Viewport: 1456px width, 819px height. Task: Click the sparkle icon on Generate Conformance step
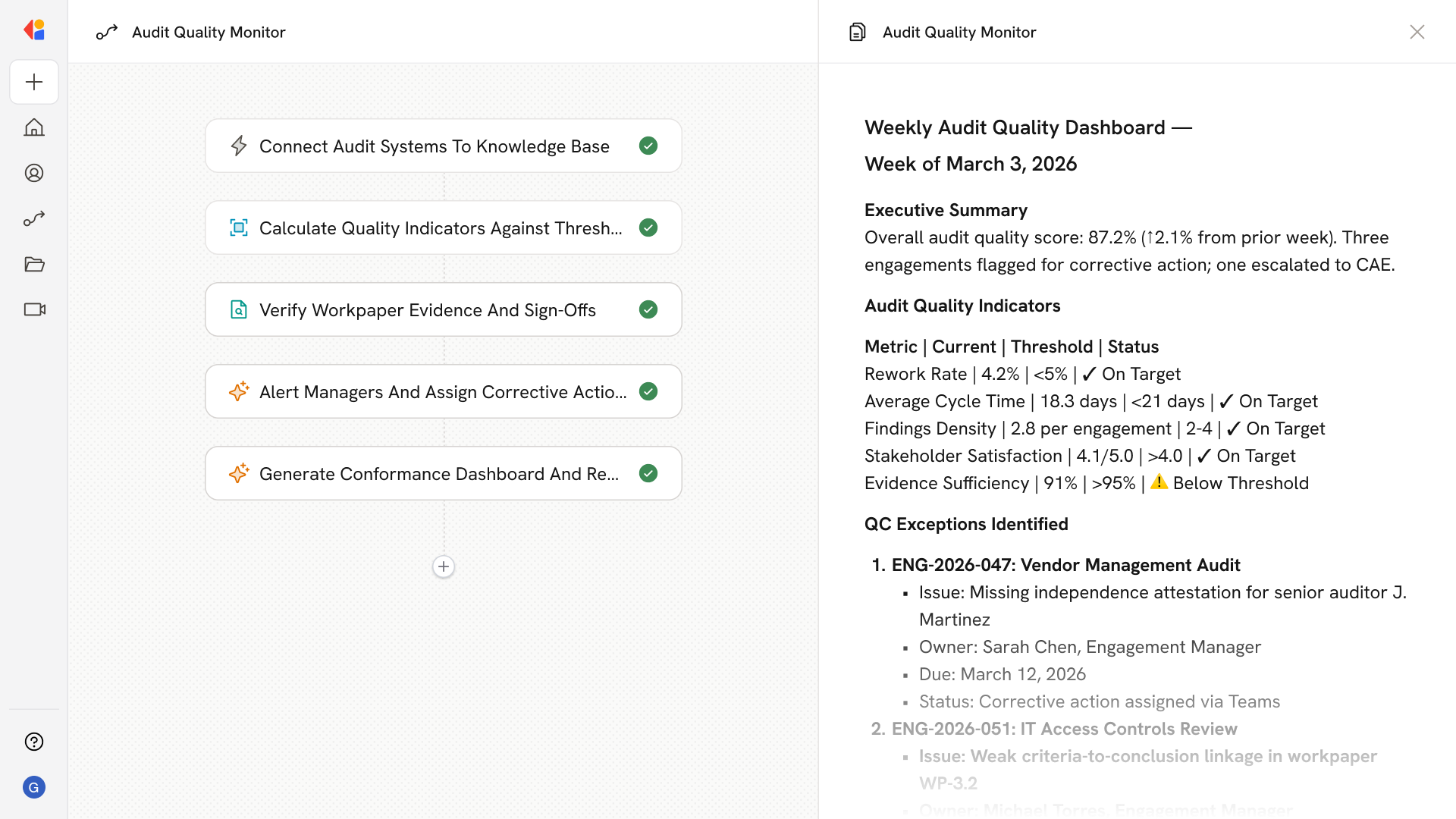[239, 473]
